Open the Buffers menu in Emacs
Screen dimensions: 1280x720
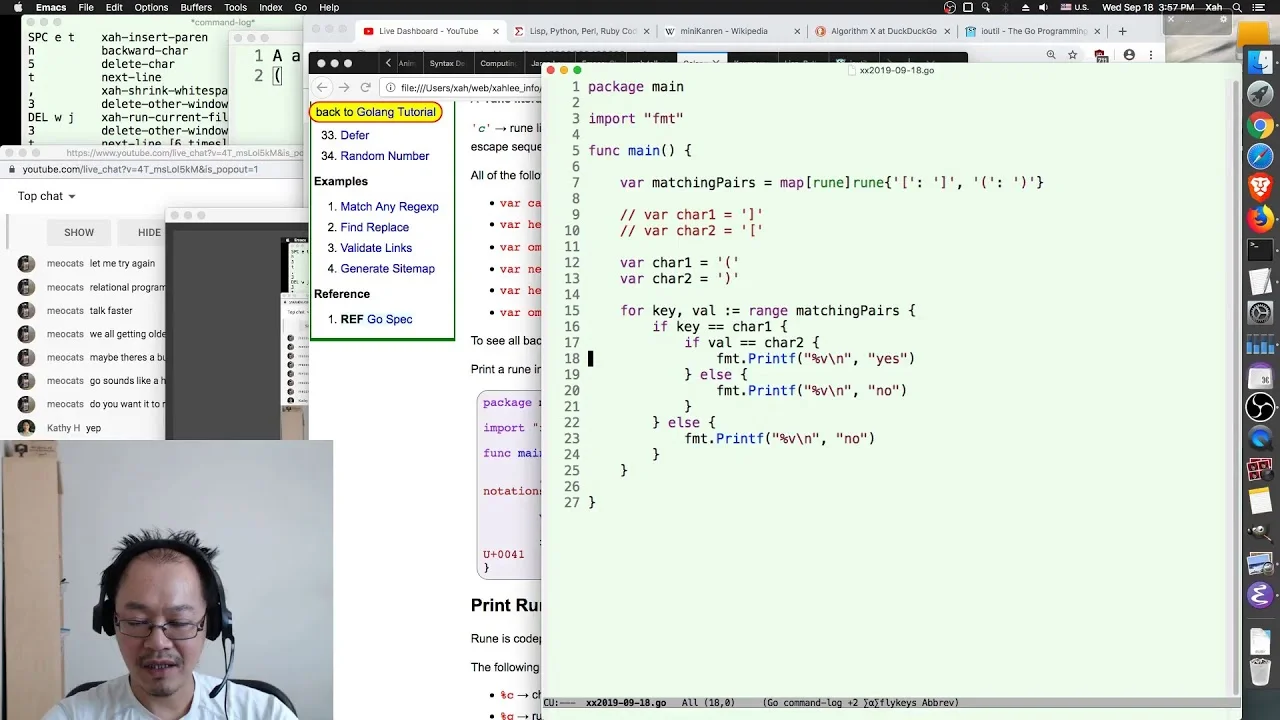[x=196, y=7]
